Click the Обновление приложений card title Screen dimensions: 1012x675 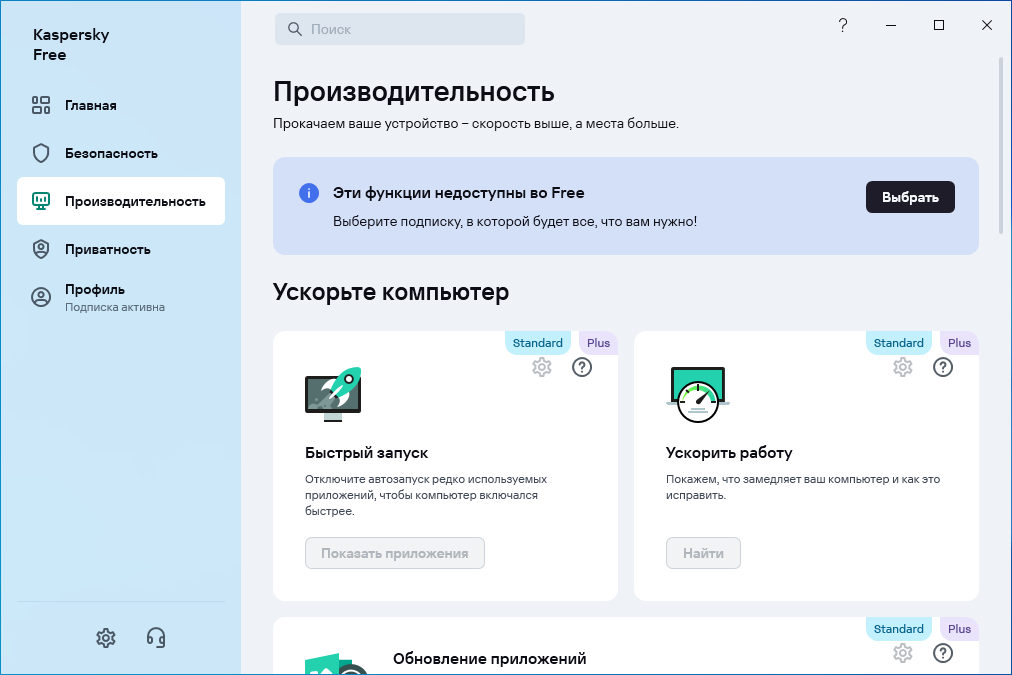click(x=489, y=659)
